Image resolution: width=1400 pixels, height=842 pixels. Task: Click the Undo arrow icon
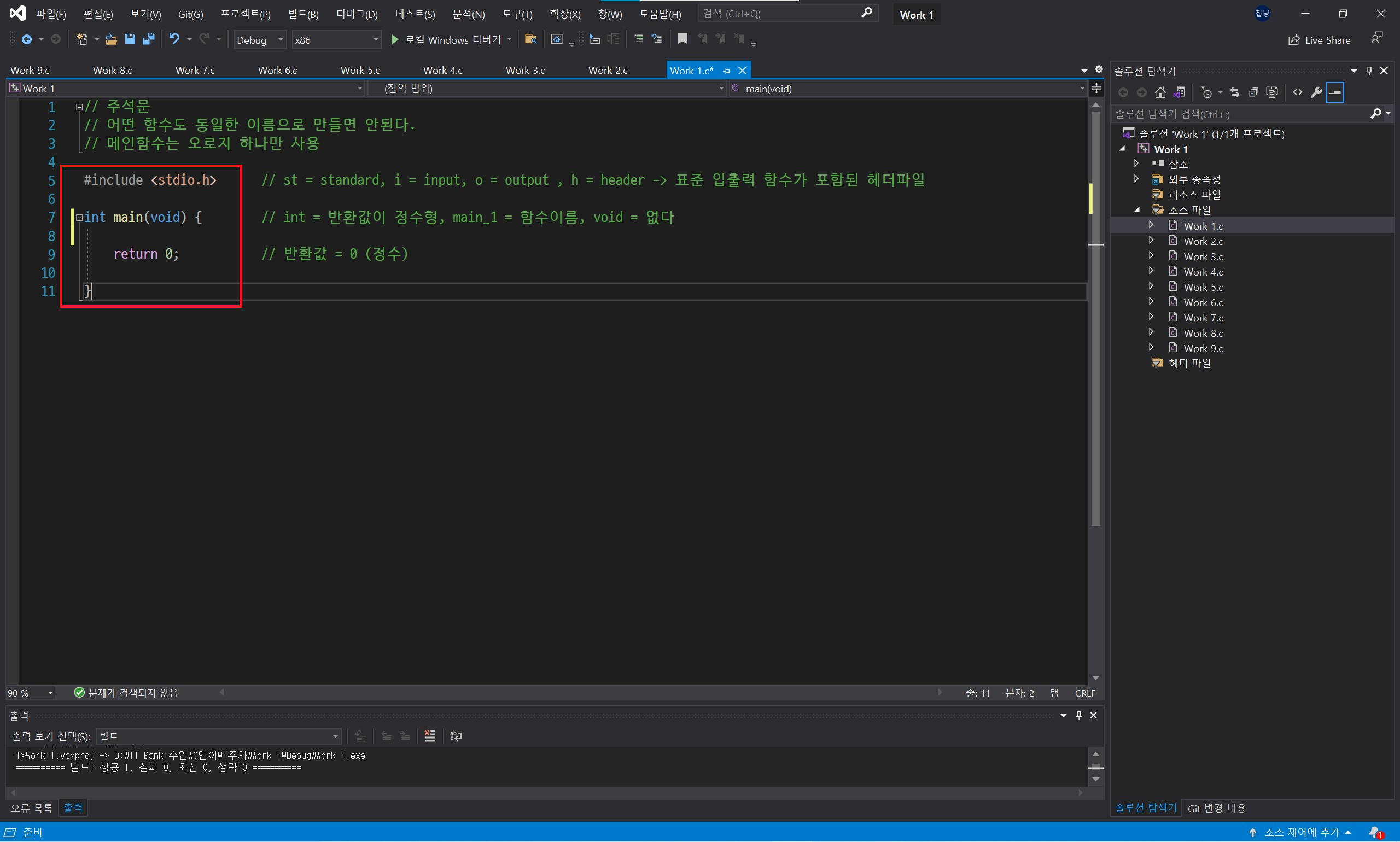coord(174,39)
